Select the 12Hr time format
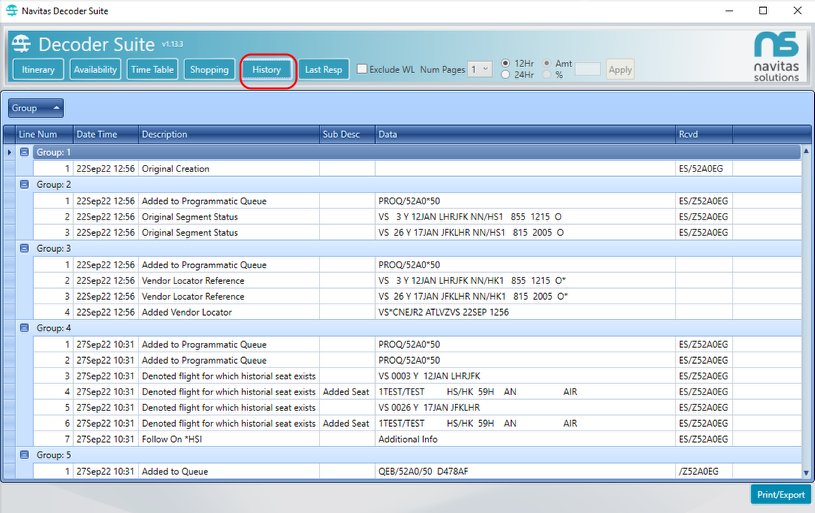The width and height of the screenshot is (815, 513). (x=505, y=63)
